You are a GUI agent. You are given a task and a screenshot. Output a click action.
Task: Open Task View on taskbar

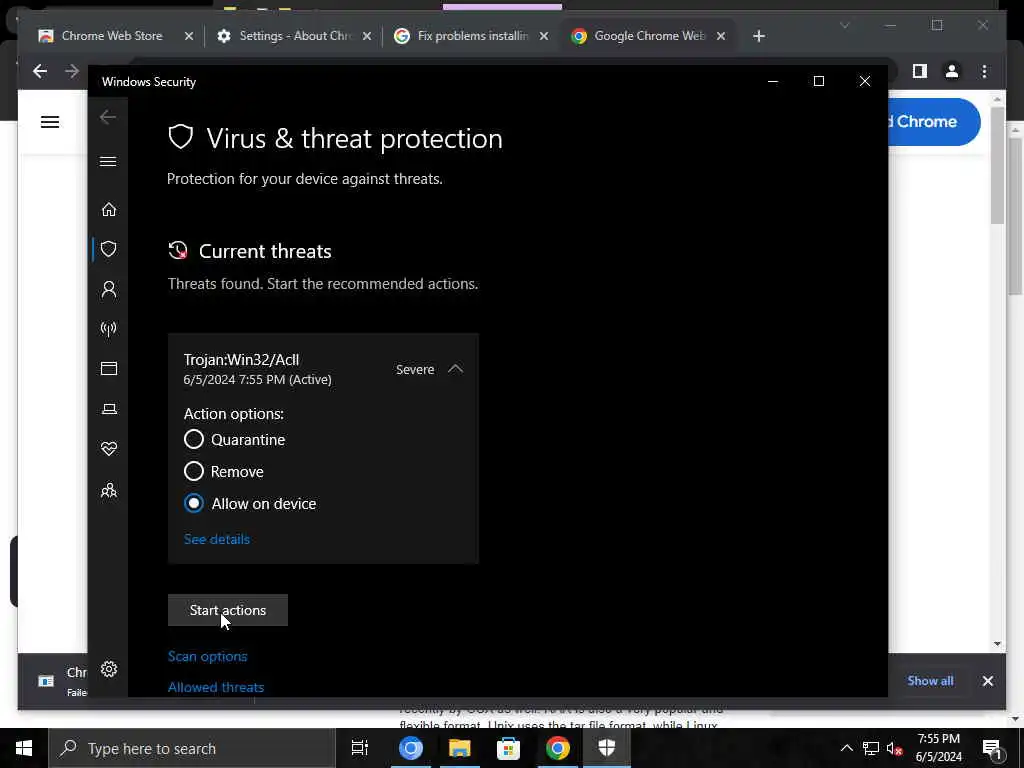click(x=360, y=748)
